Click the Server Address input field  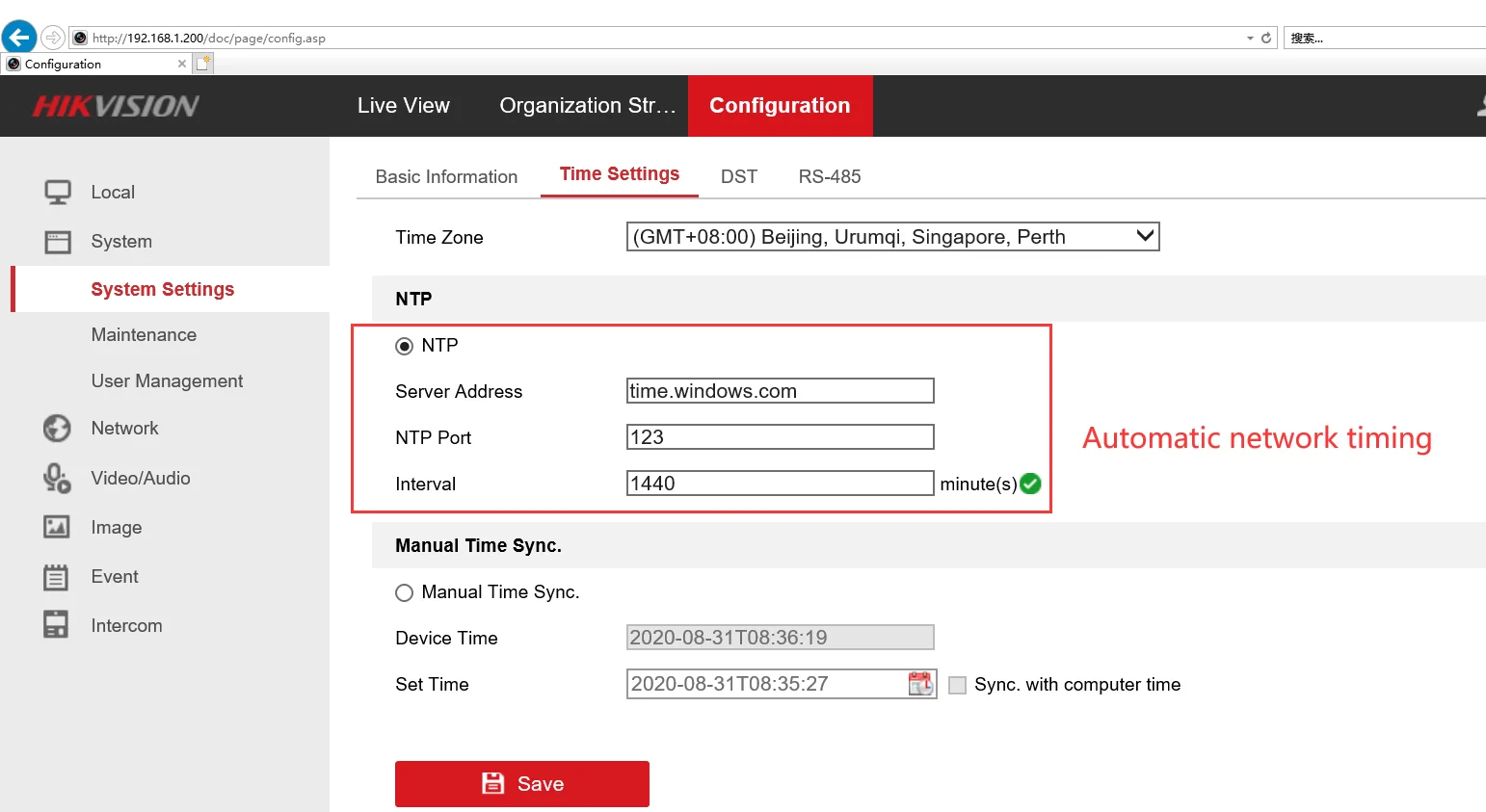coord(781,391)
